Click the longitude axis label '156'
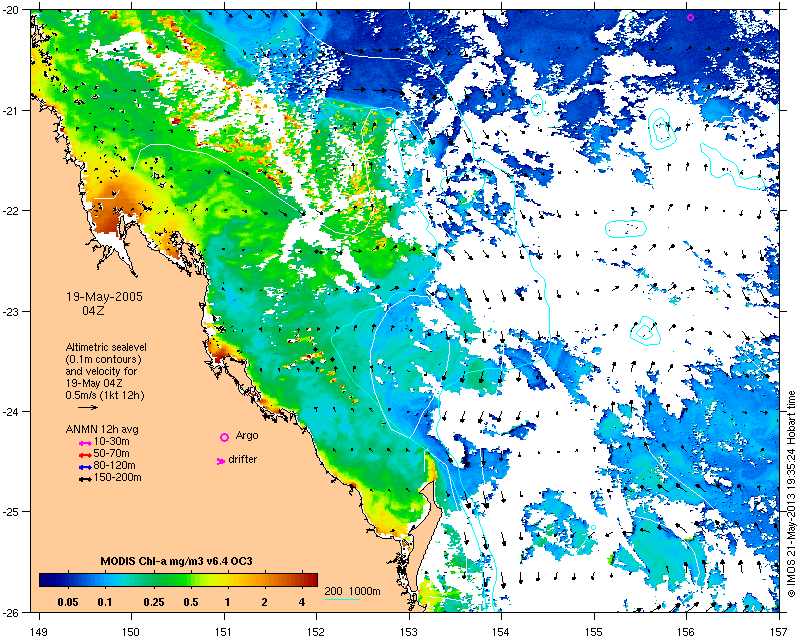This screenshot has height=640, width=800. pos(687,632)
